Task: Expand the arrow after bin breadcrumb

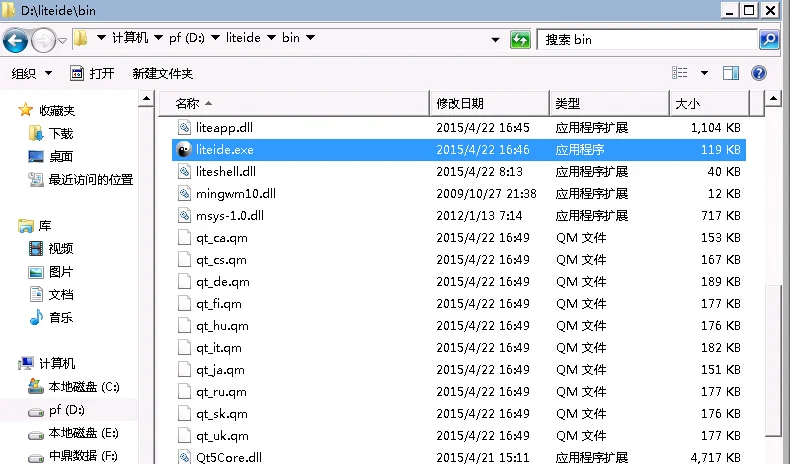Action: point(310,37)
